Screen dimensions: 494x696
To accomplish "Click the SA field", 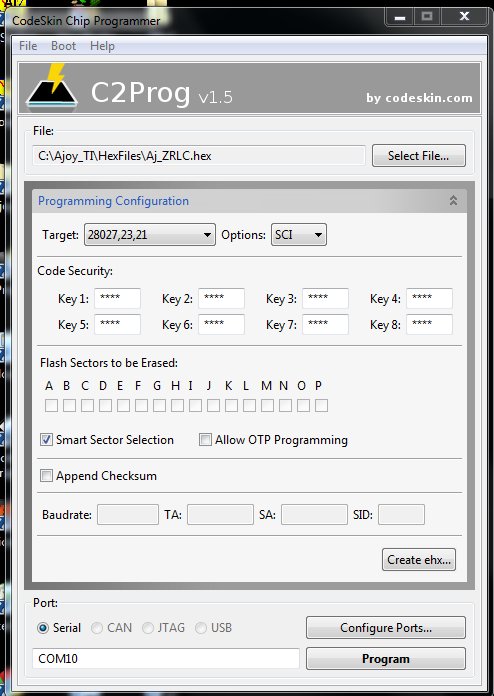I will 314,514.
